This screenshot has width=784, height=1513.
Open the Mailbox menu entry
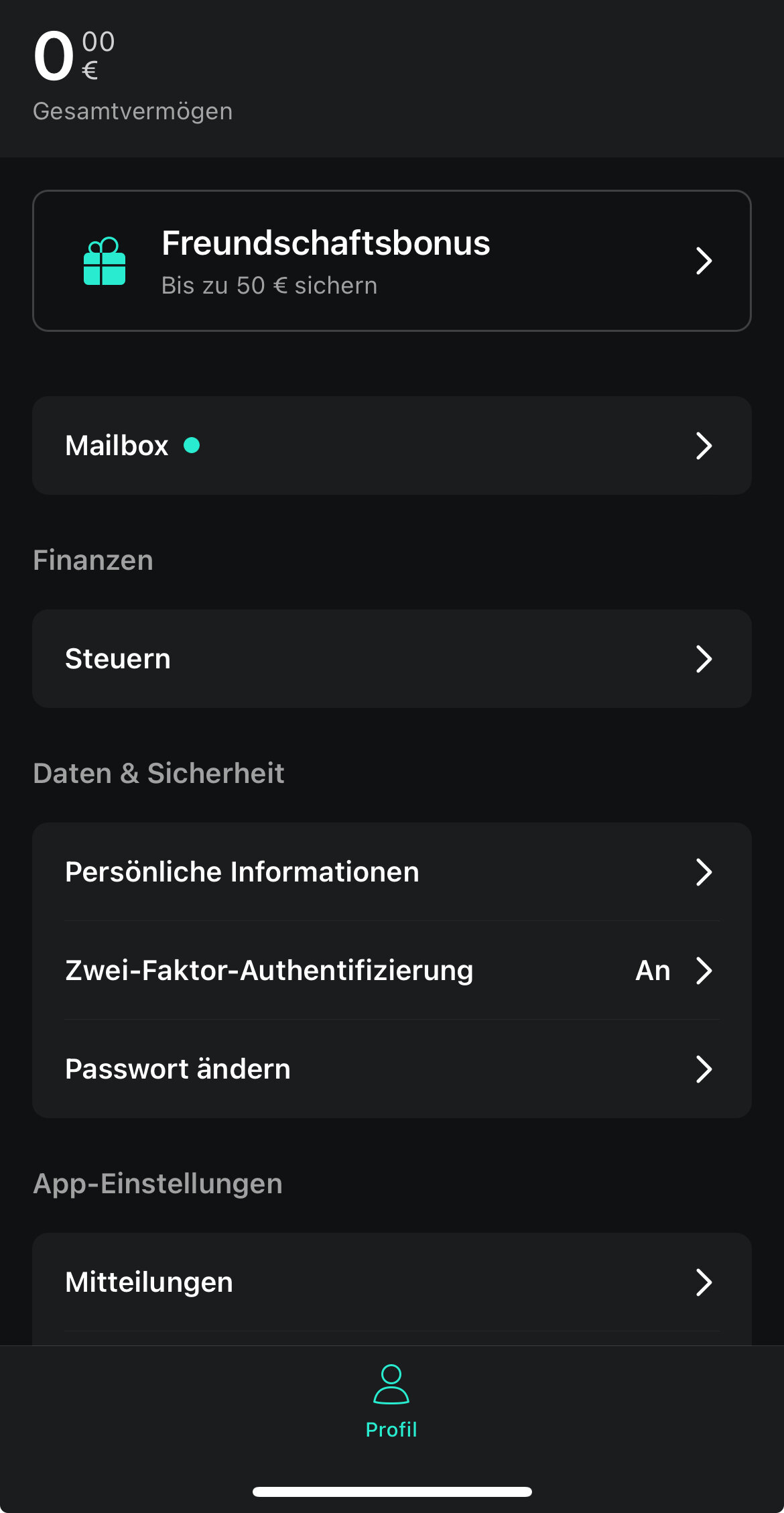[x=117, y=446]
